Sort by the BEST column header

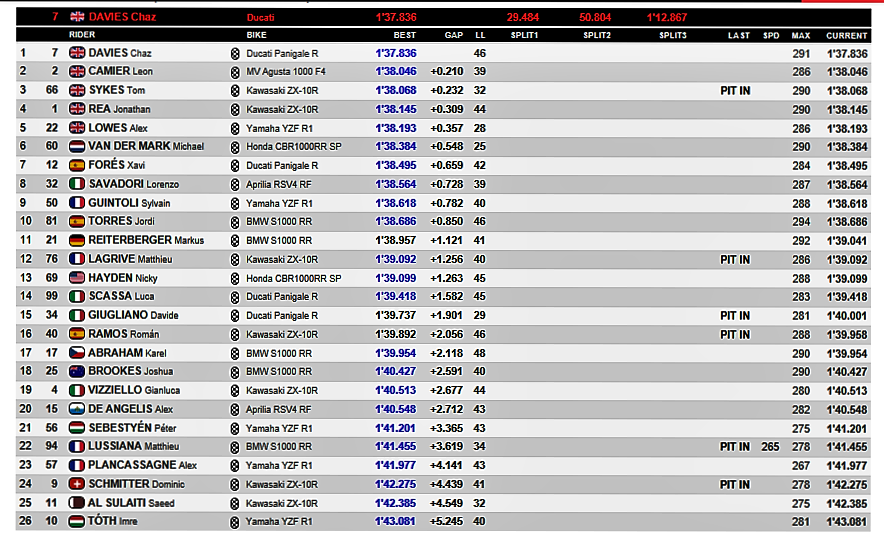pyautogui.click(x=404, y=35)
